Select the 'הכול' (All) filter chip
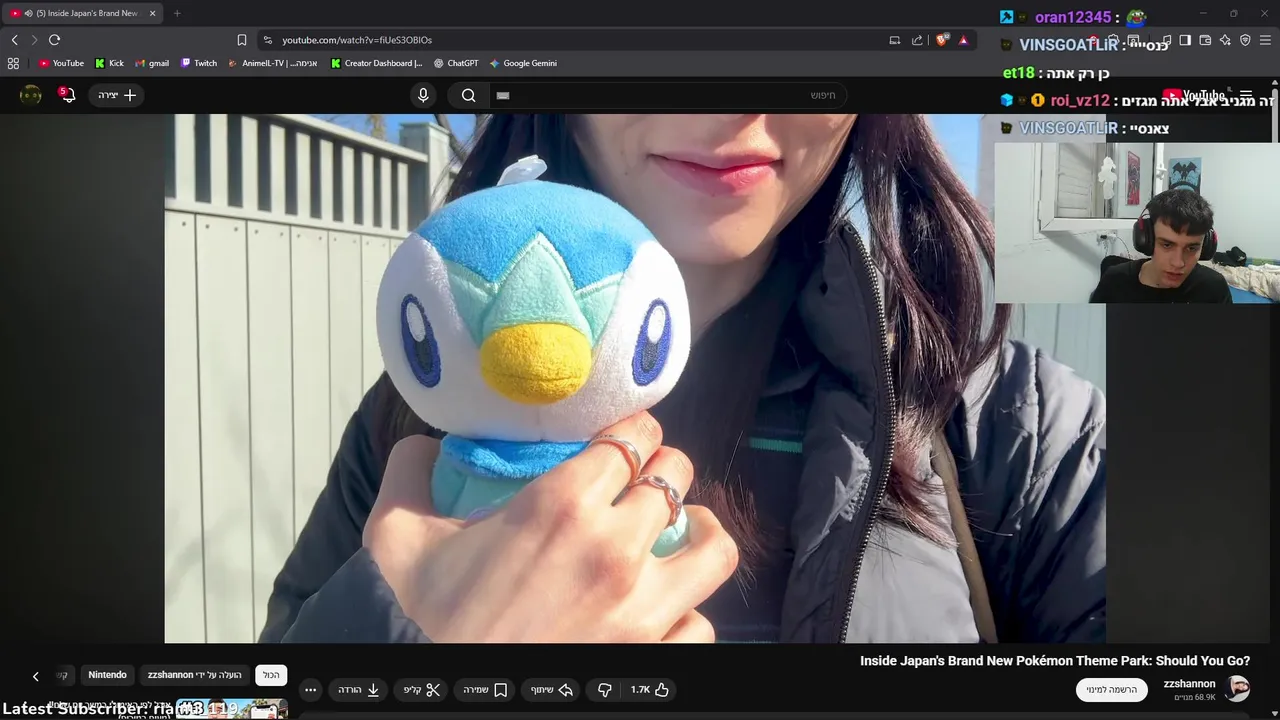 click(x=271, y=675)
